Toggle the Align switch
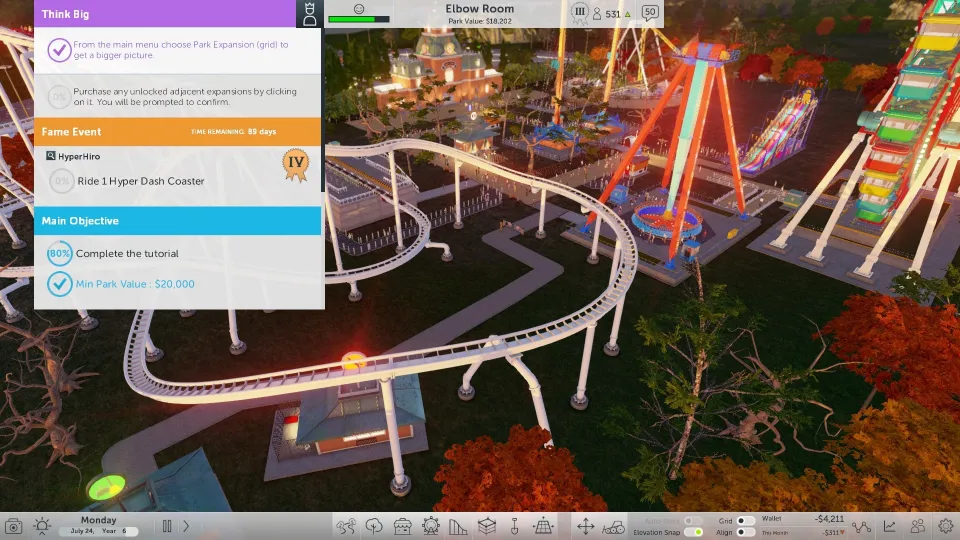The image size is (960, 540). click(746, 532)
